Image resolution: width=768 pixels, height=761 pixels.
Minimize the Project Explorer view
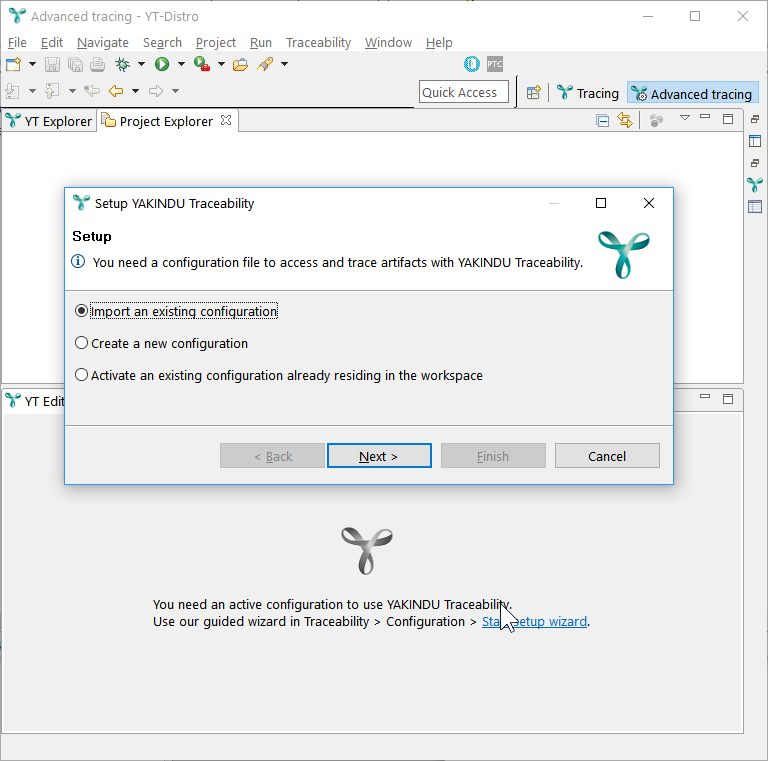[x=705, y=117]
